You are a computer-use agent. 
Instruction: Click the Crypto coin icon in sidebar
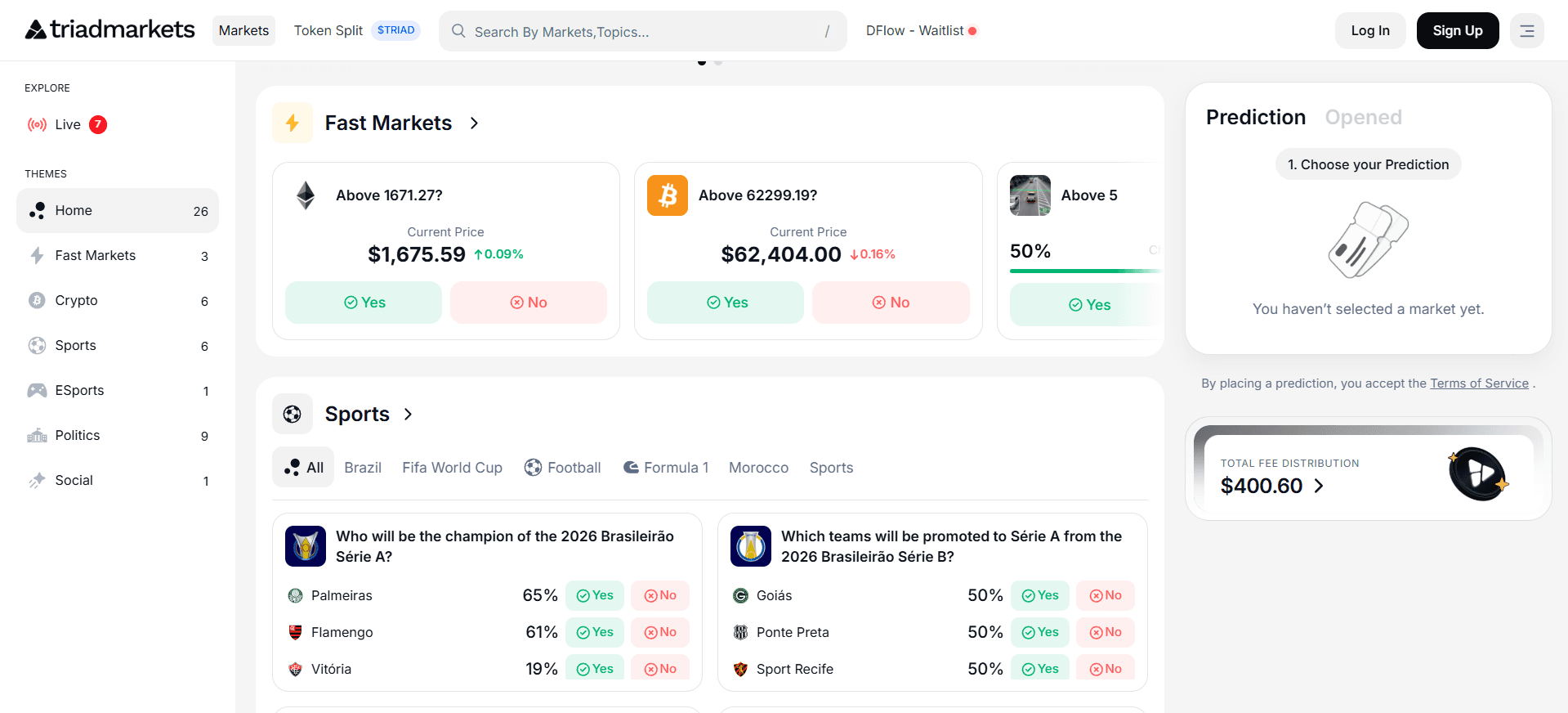click(x=37, y=300)
